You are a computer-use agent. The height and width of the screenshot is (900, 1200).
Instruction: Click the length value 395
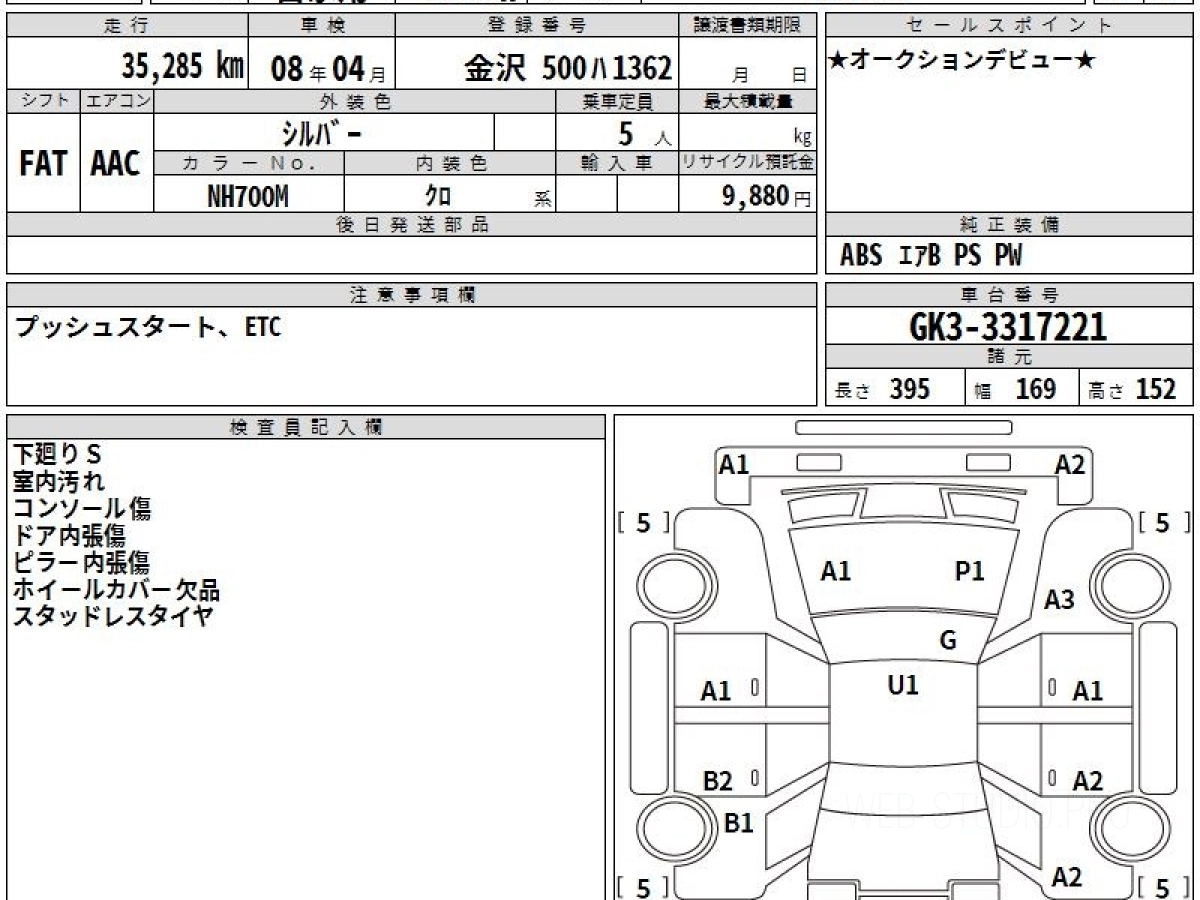[x=910, y=389]
